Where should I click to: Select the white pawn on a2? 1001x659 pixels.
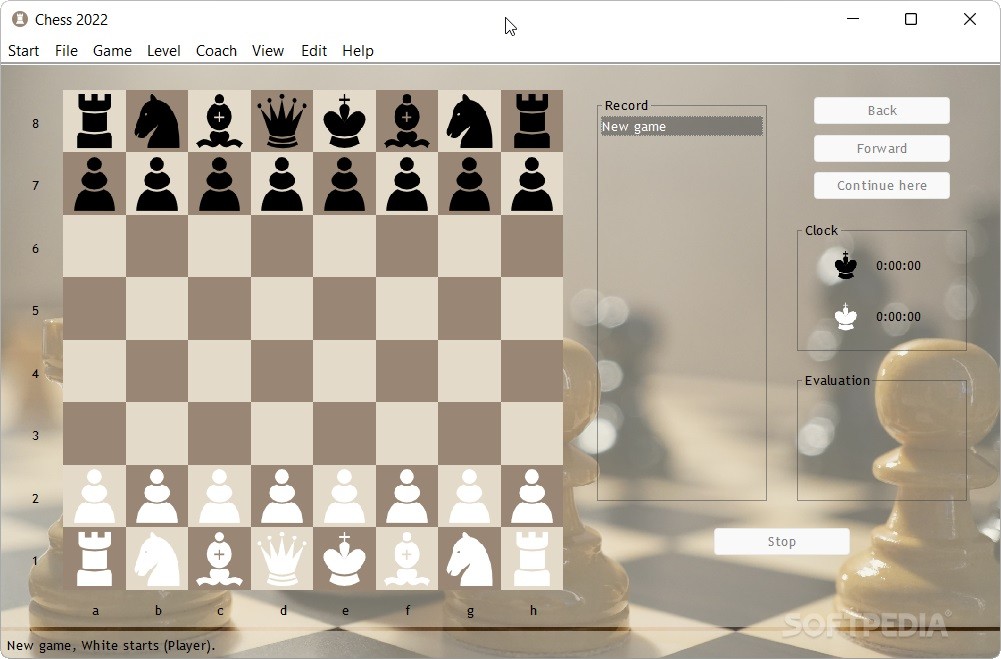94,496
